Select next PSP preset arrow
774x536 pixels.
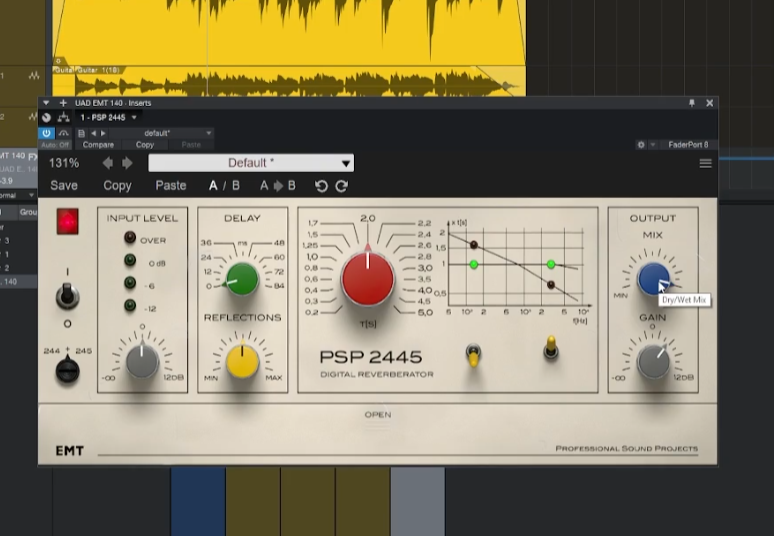(x=127, y=163)
